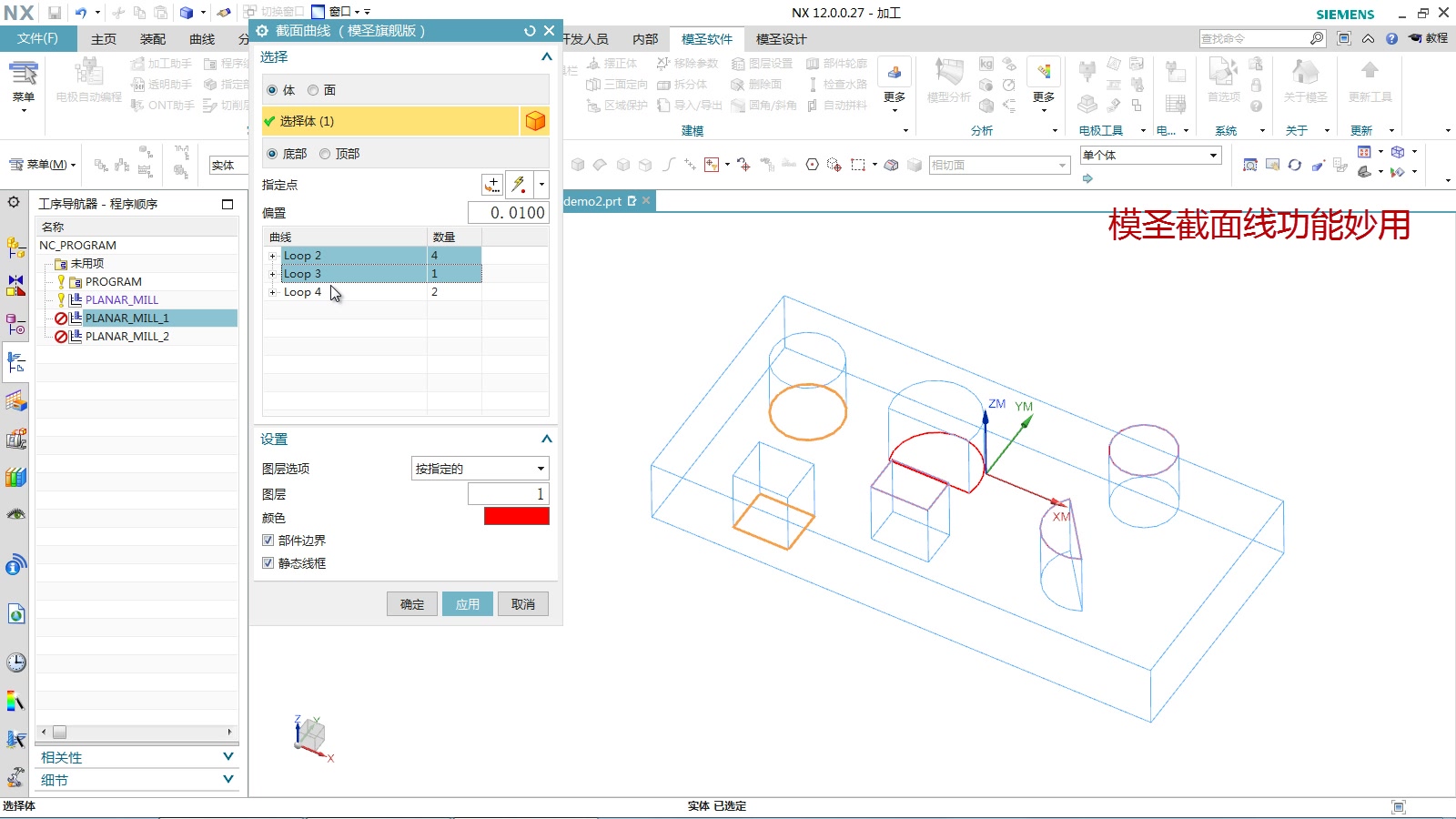Screen dimensions: 1456x819
Task: Select the Operation Navigator sidebar icon
Action: coord(16,363)
